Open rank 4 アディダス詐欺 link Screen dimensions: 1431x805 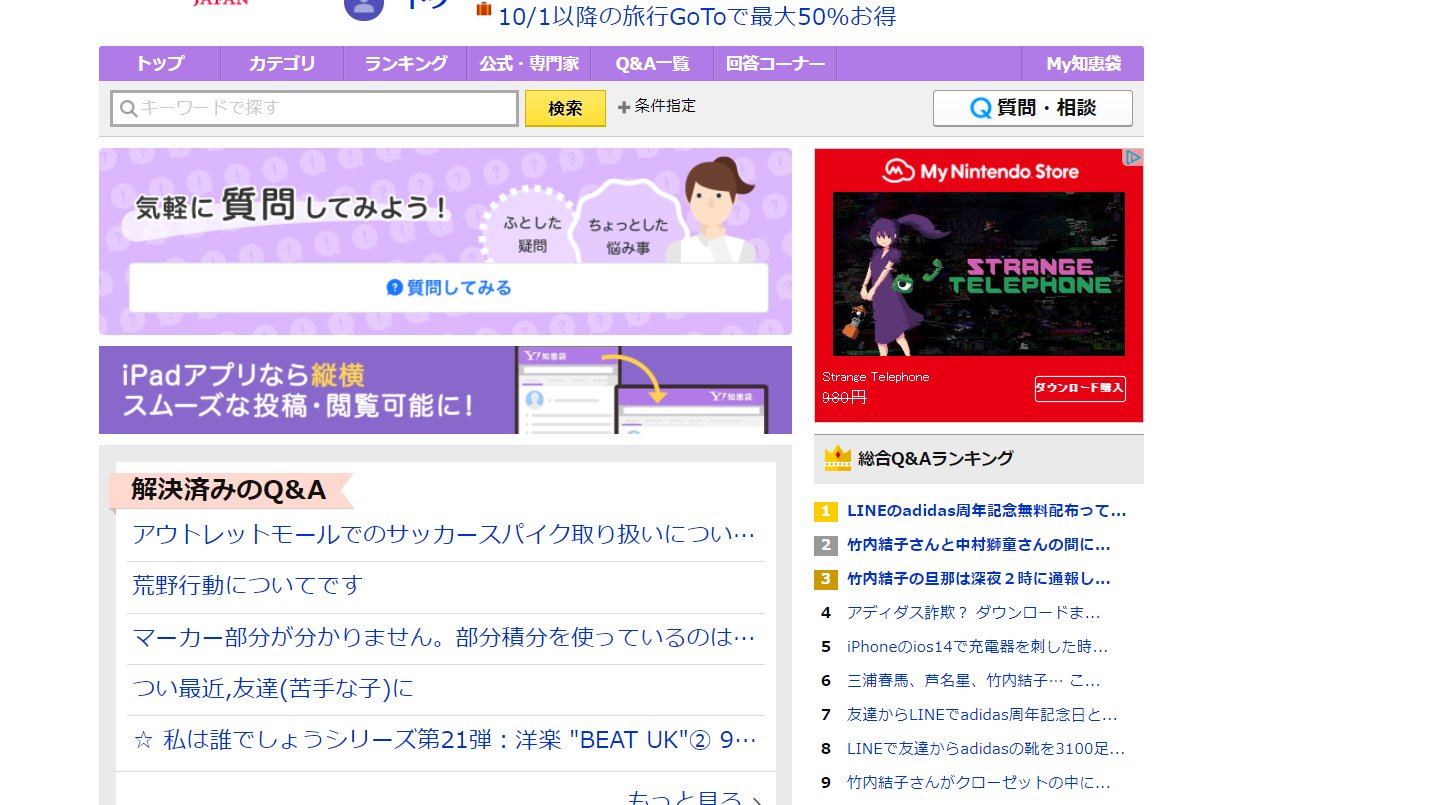tap(973, 612)
